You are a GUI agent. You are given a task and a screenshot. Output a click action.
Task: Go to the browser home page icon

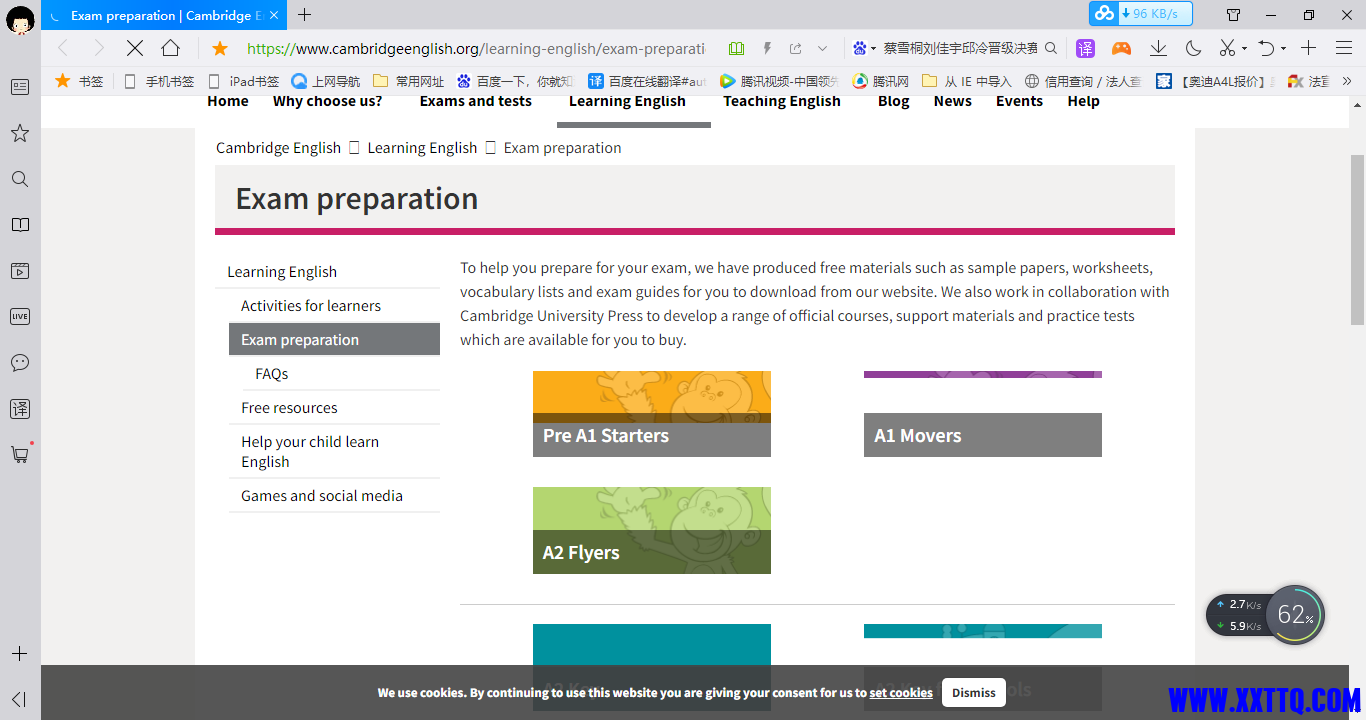(x=171, y=48)
